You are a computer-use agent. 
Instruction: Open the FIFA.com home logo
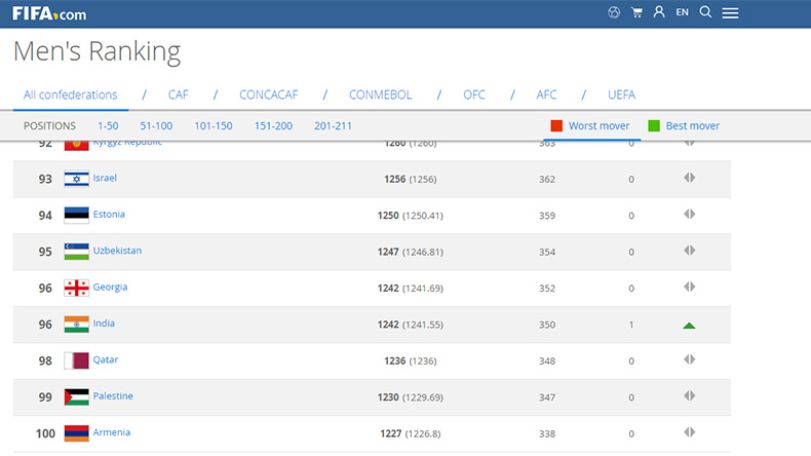(49, 13)
